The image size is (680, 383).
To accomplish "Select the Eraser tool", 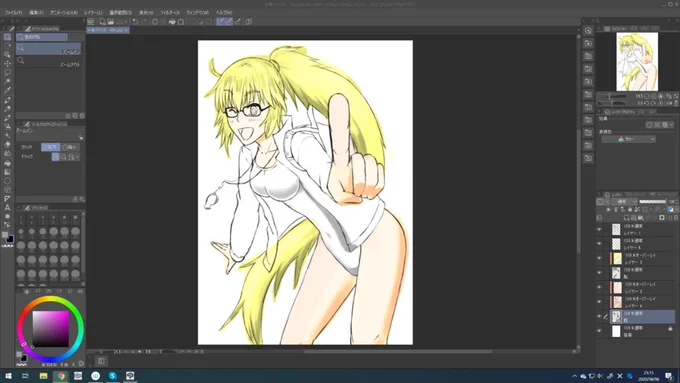I will click(7, 144).
